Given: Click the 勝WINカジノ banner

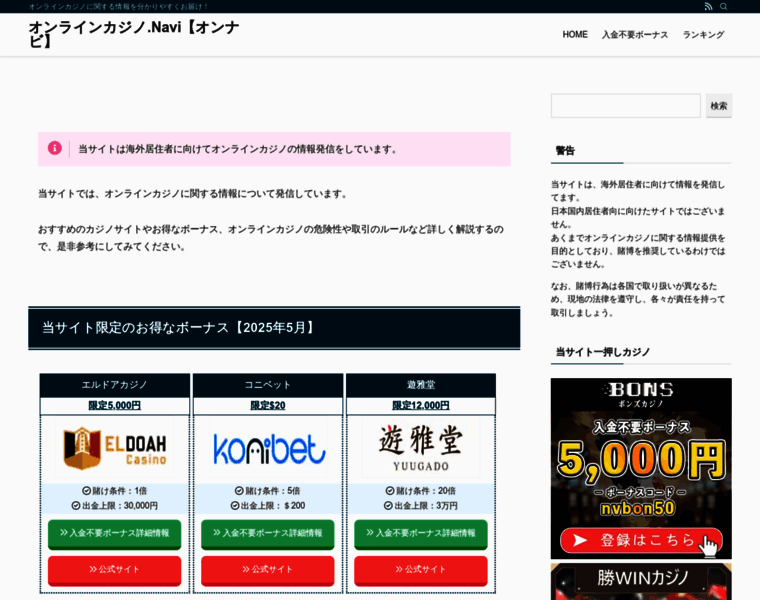Looking at the screenshot, I should point(641,582).
